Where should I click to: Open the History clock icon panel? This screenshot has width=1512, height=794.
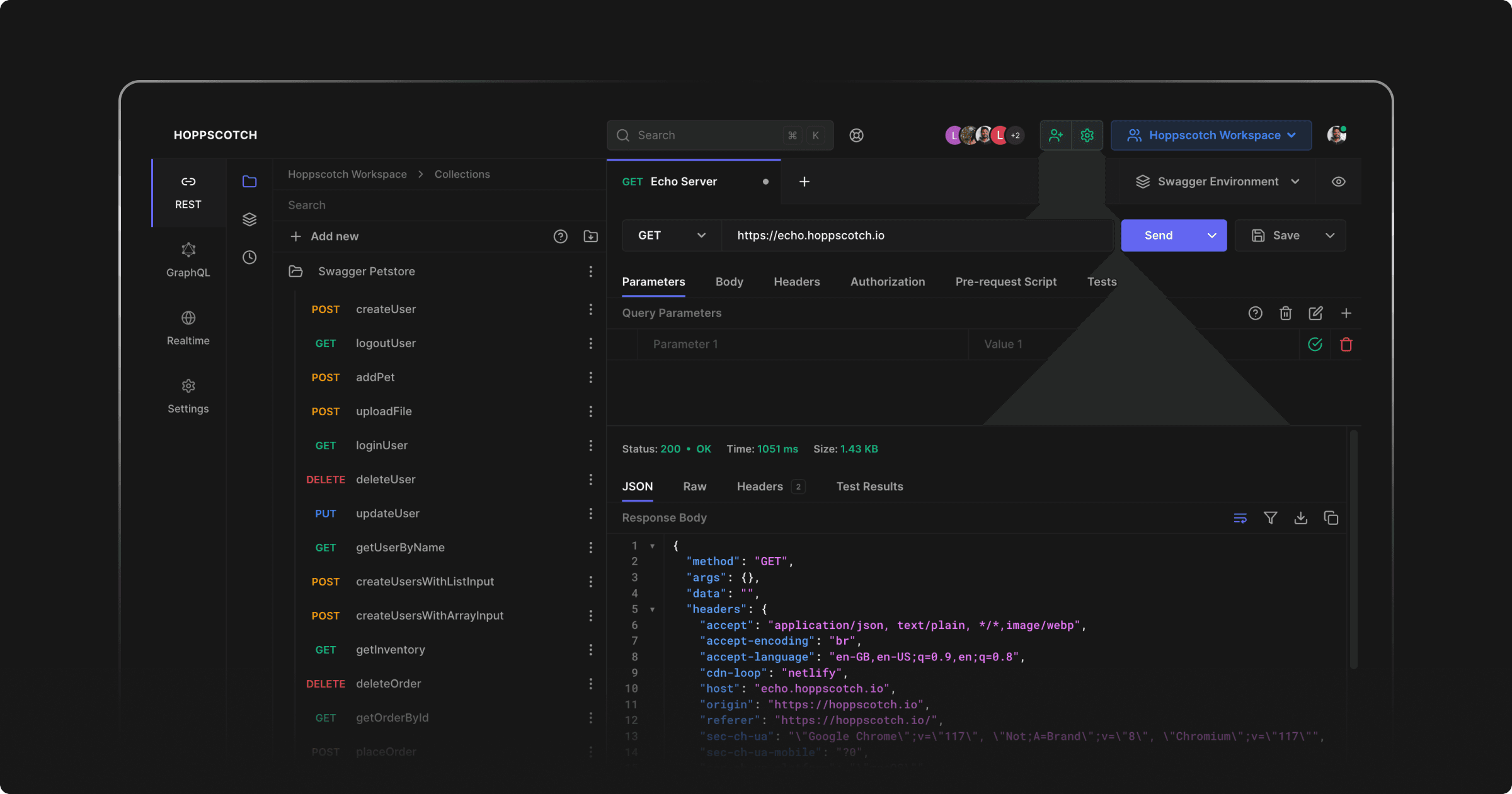click(x=249, y=257)
